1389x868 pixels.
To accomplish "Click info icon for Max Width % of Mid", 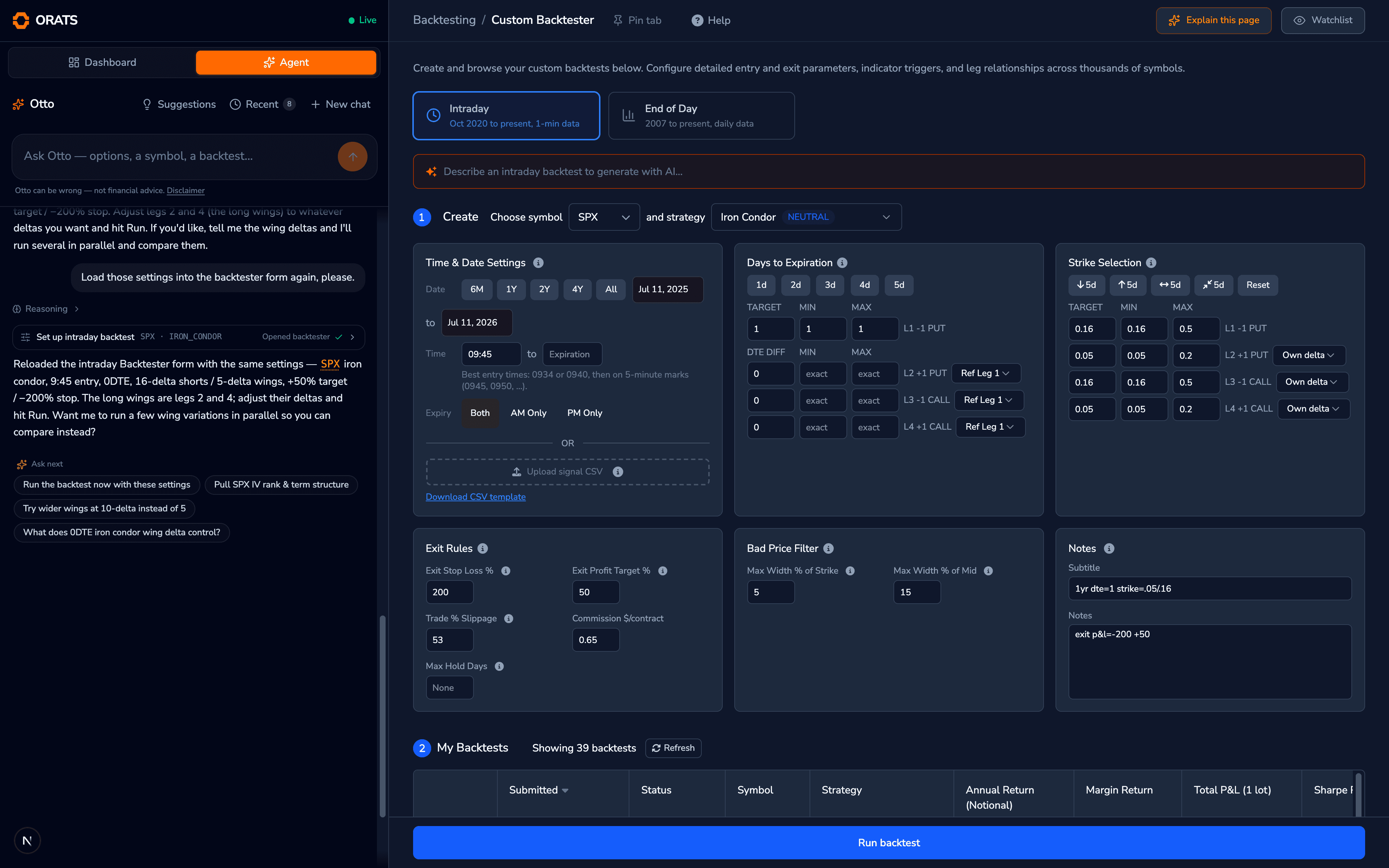I will pos(988,571).
